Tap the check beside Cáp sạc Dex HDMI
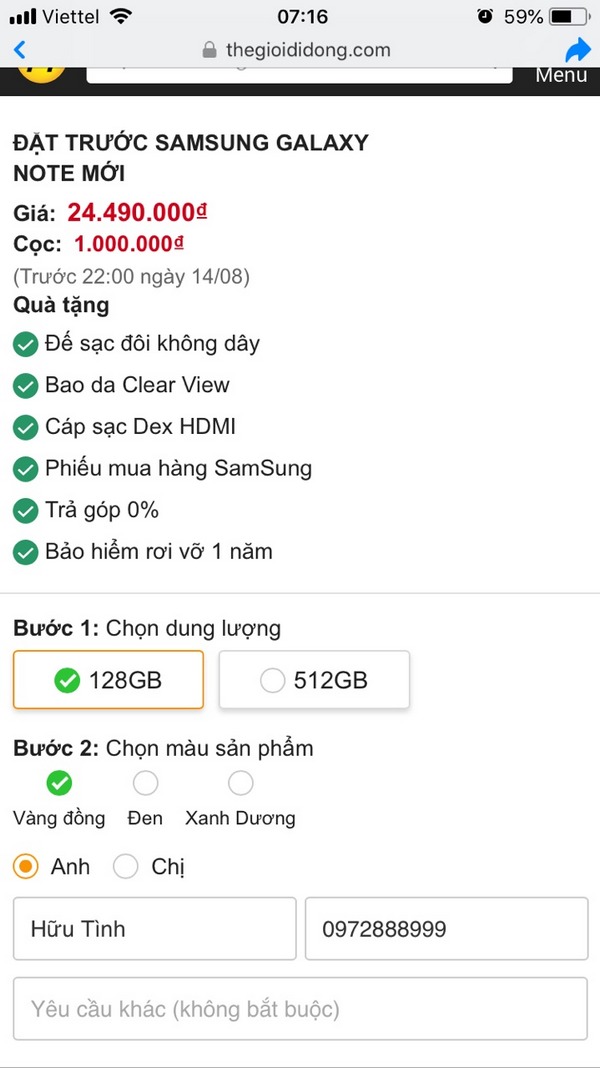Viewport: 600px width, 1068px height. click(26, 427)
